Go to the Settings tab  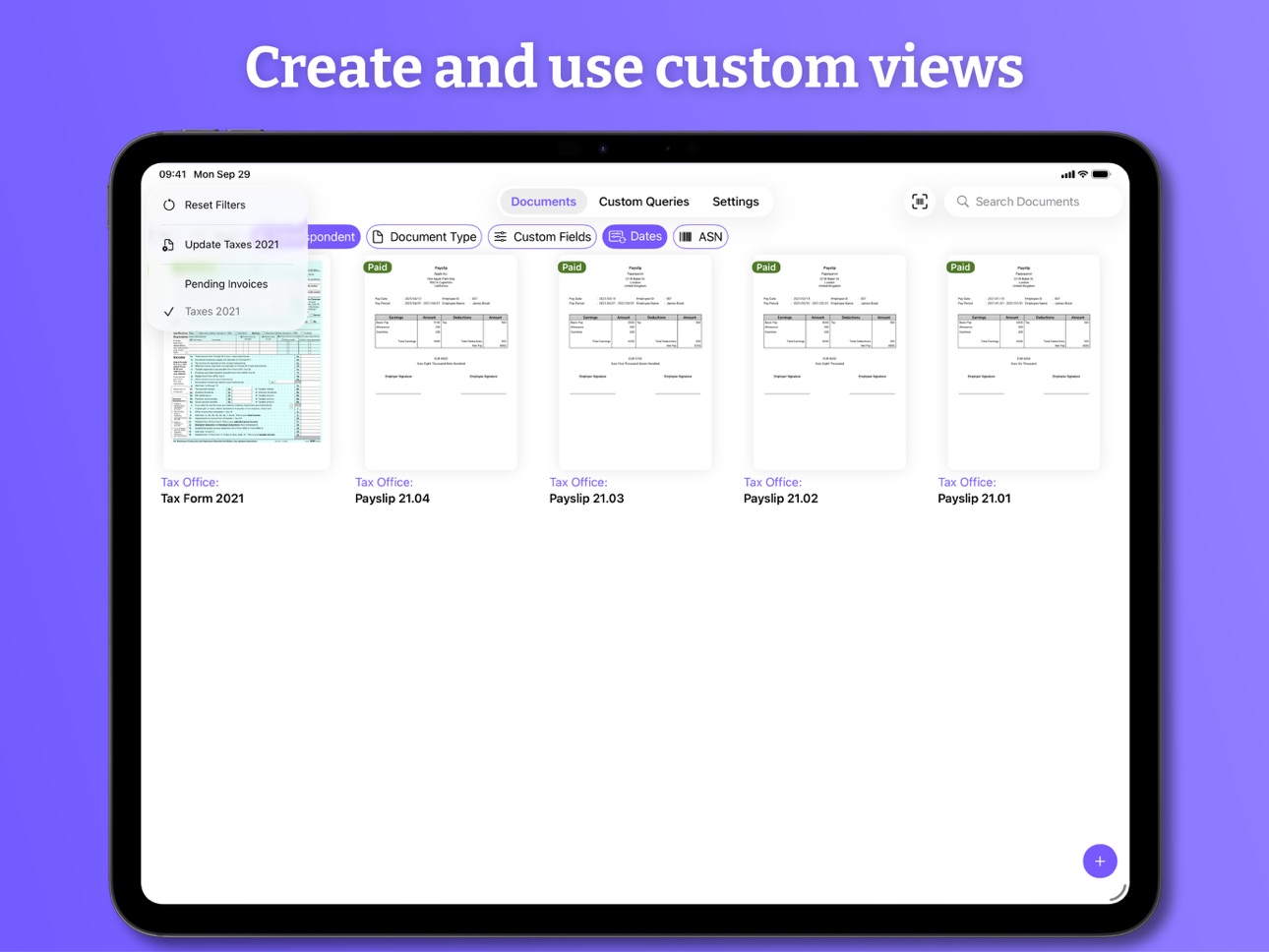click(x=736, y=202)
